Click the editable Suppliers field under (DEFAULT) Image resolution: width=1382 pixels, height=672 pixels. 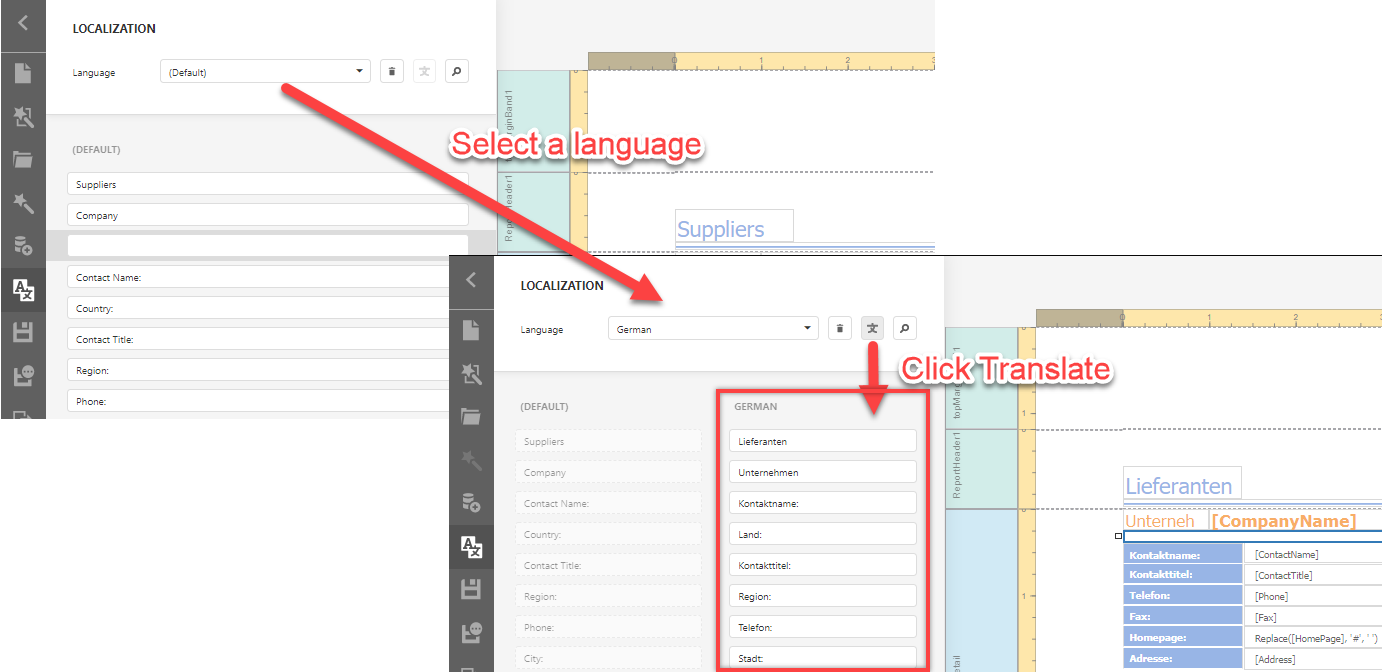coord(268,184)
